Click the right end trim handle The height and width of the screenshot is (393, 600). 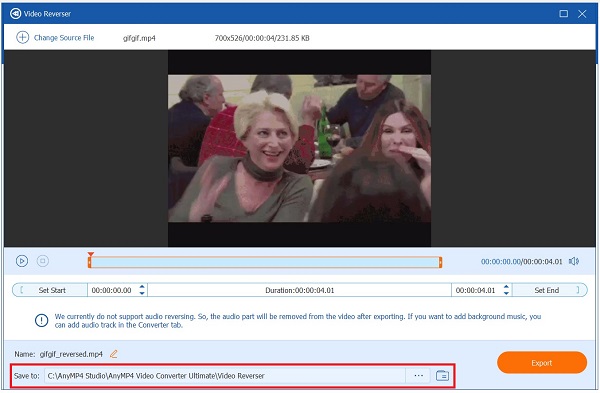(x=440, y=262)
